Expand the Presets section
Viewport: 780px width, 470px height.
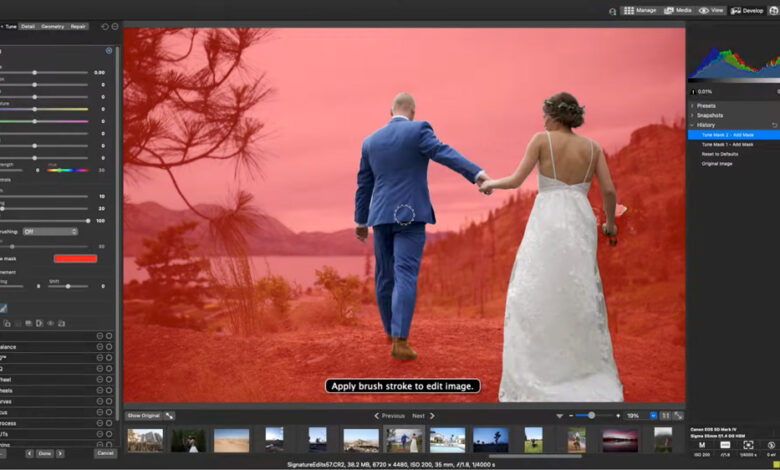point(692,106)
